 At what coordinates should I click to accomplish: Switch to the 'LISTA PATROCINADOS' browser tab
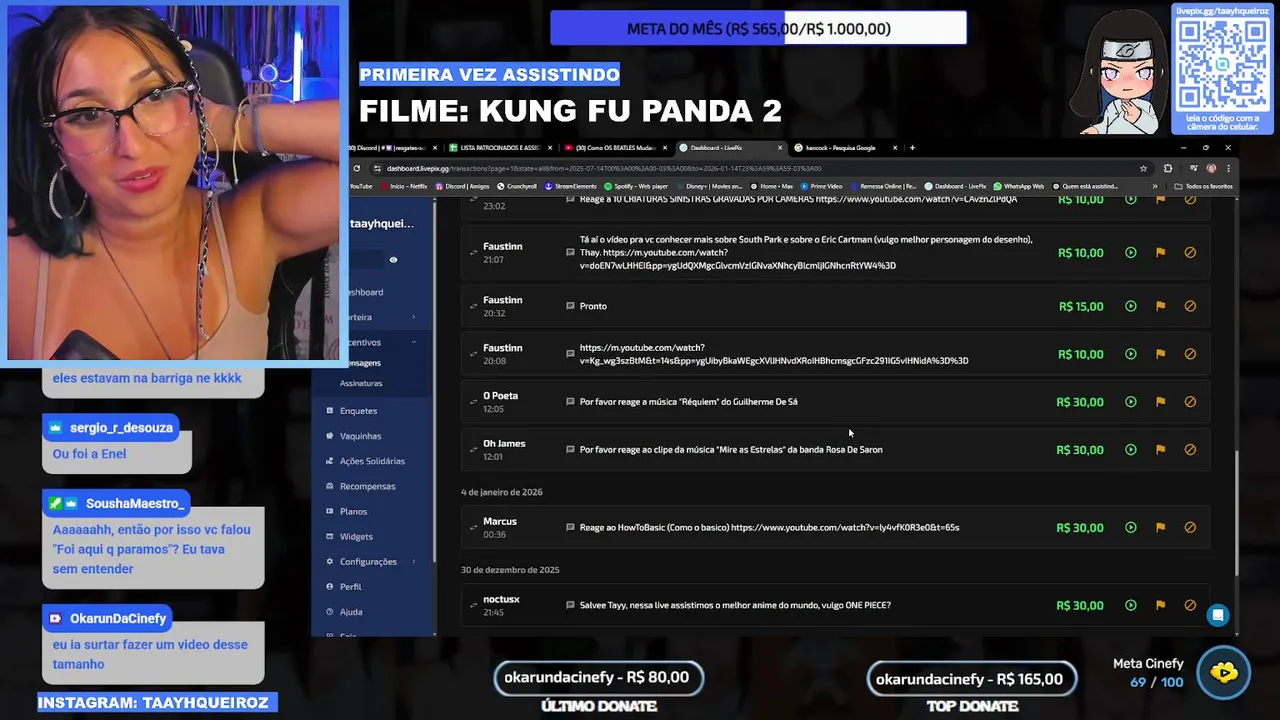500,148
